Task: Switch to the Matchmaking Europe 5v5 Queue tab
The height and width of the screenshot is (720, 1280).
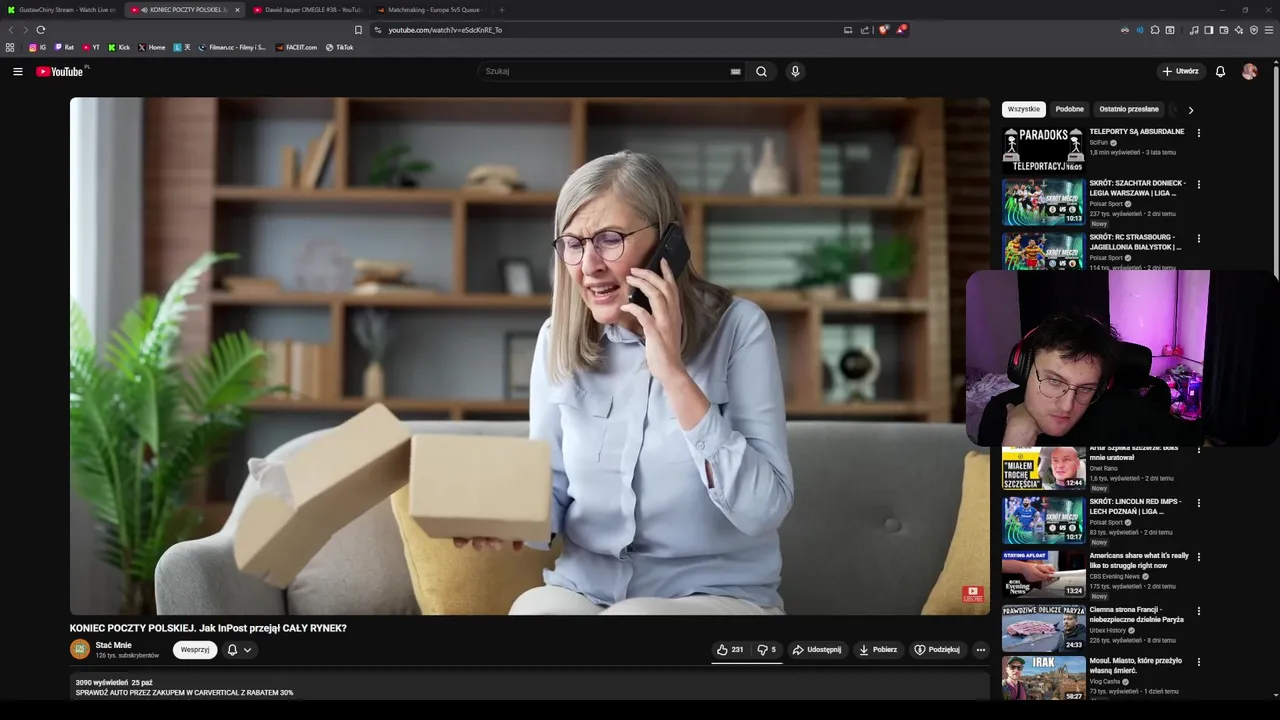Action: pyautogui.click(x=430, y=10)
